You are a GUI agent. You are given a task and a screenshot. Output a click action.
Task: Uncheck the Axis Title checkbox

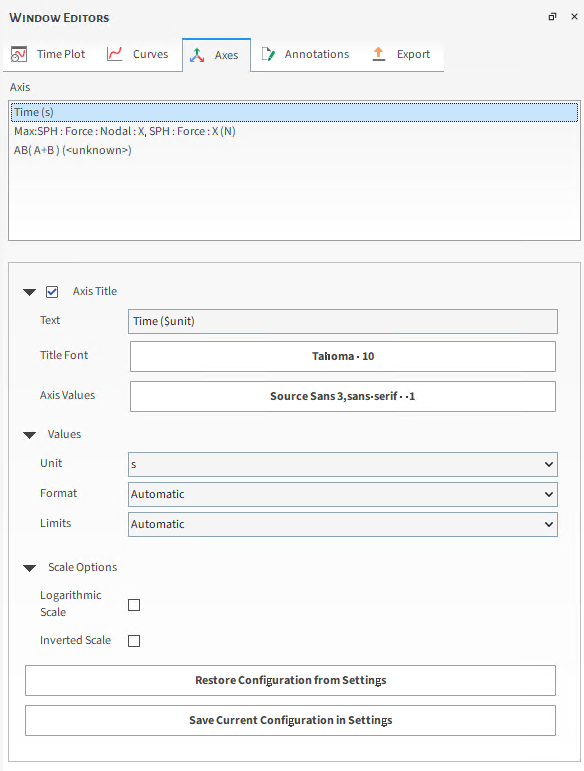(x=52, y=292)
